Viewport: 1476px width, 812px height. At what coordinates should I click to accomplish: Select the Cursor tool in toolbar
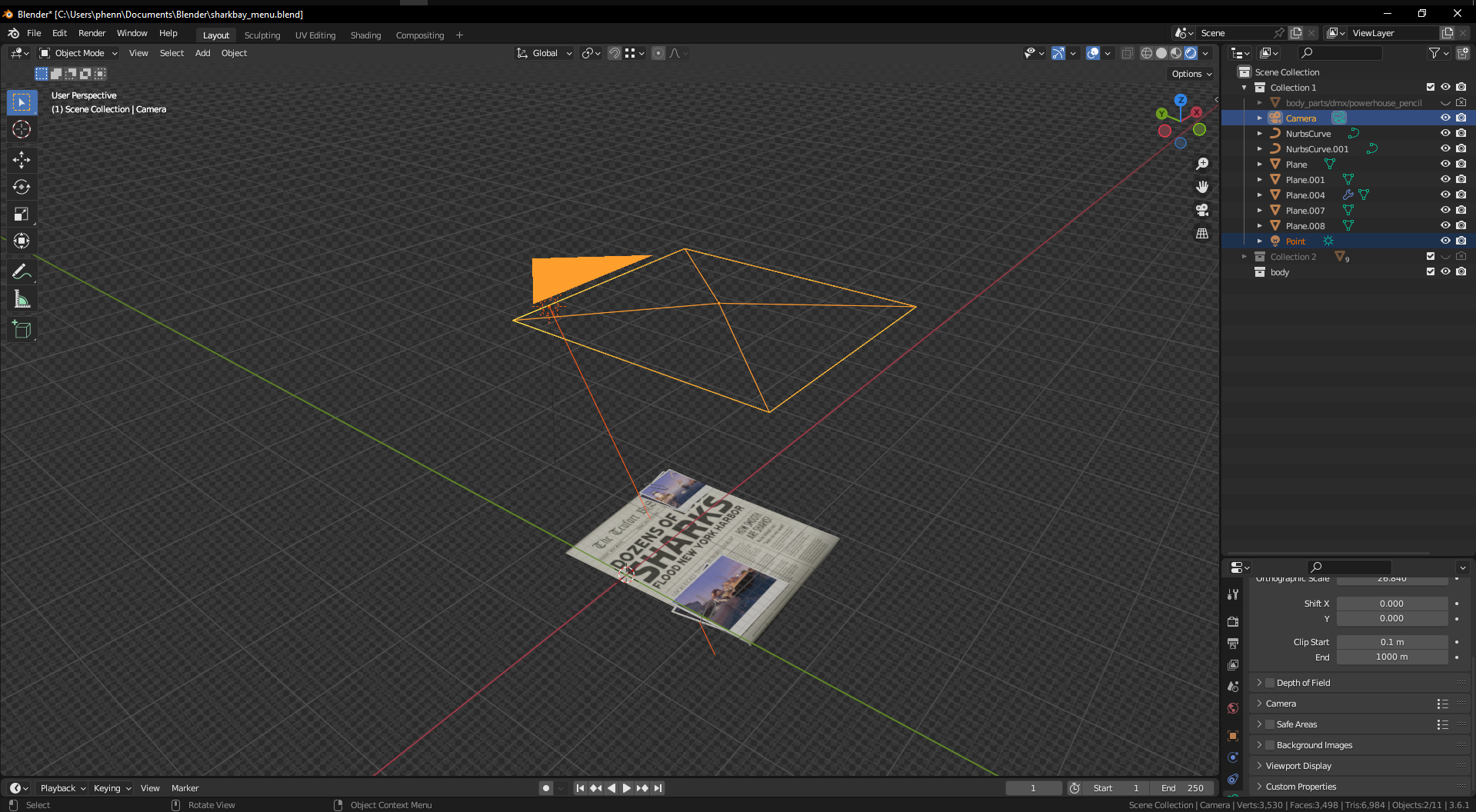click(x=22, y=130)
